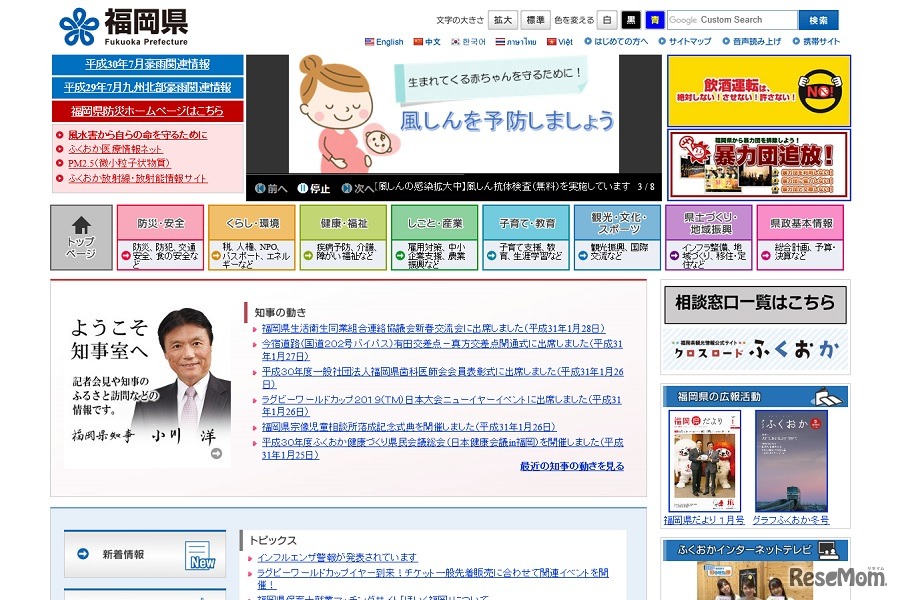Stop the banner slideshow with 停止

[310, 187]
